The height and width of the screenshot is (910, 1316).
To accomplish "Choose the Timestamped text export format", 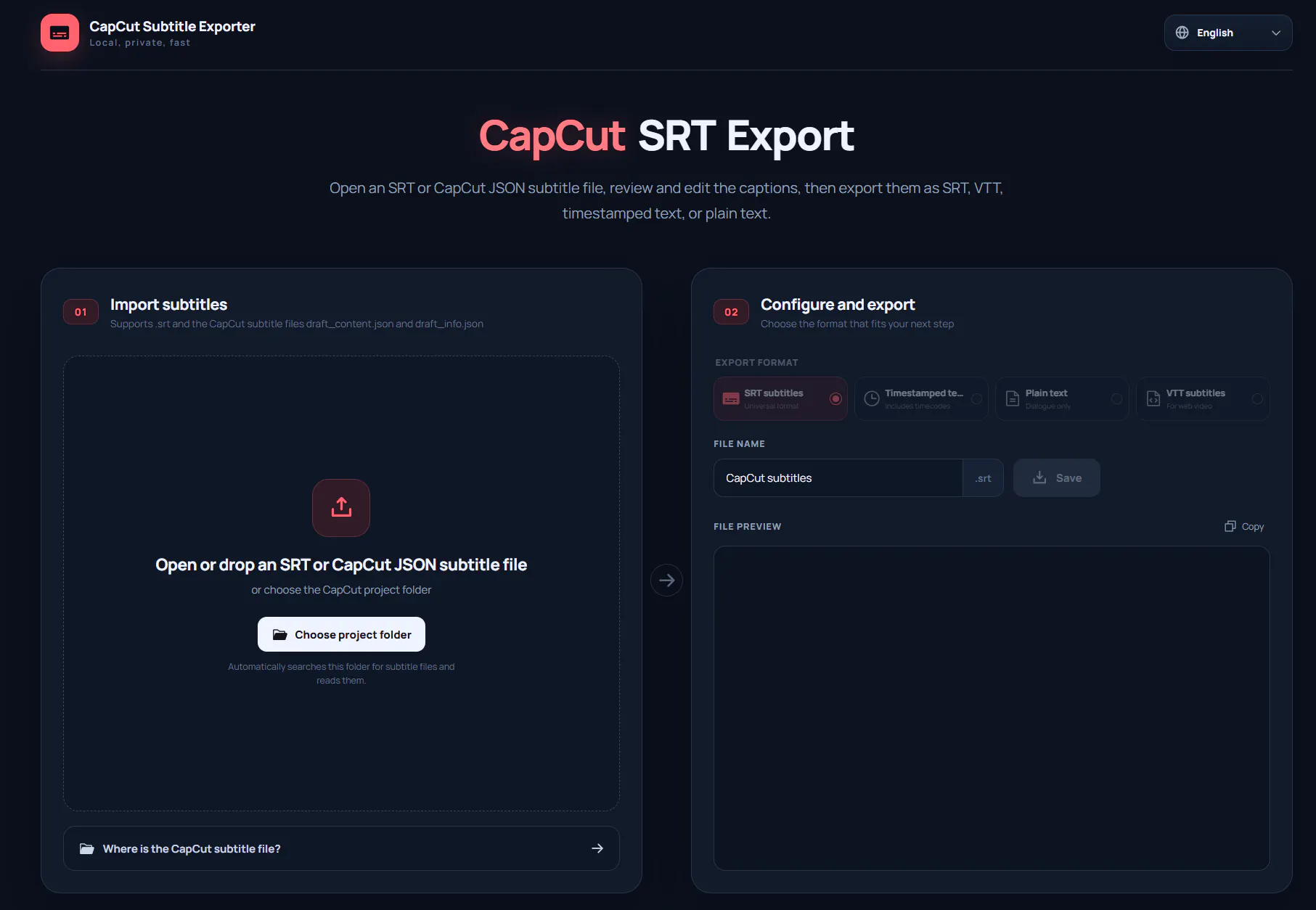I will point(921,398).
